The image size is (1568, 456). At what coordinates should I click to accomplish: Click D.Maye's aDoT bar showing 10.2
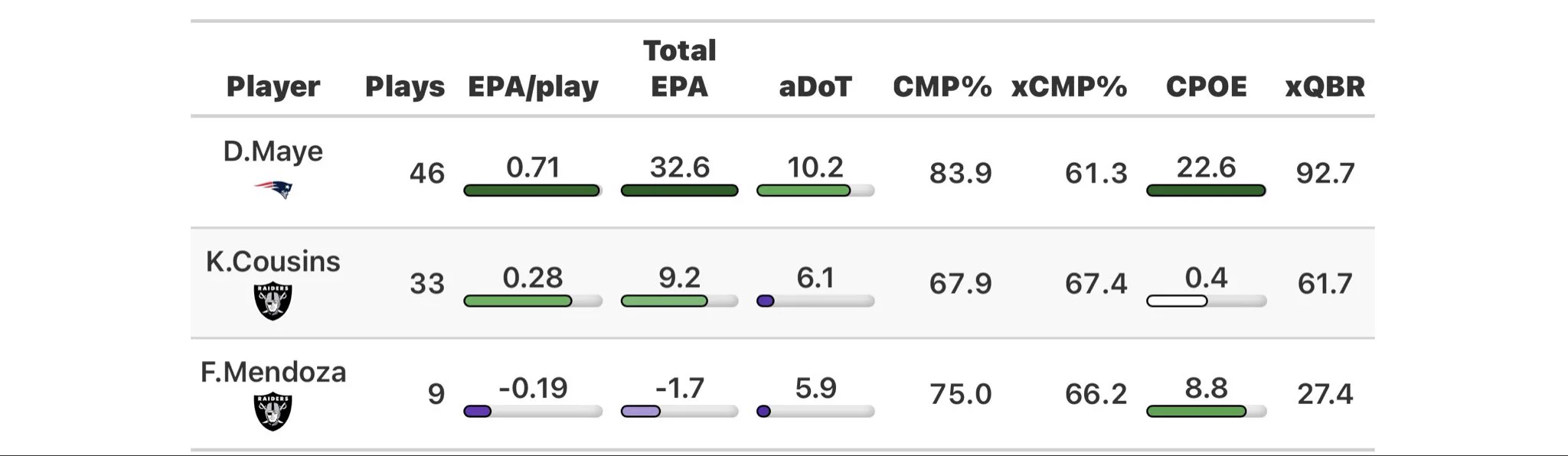tap(803, 191)
